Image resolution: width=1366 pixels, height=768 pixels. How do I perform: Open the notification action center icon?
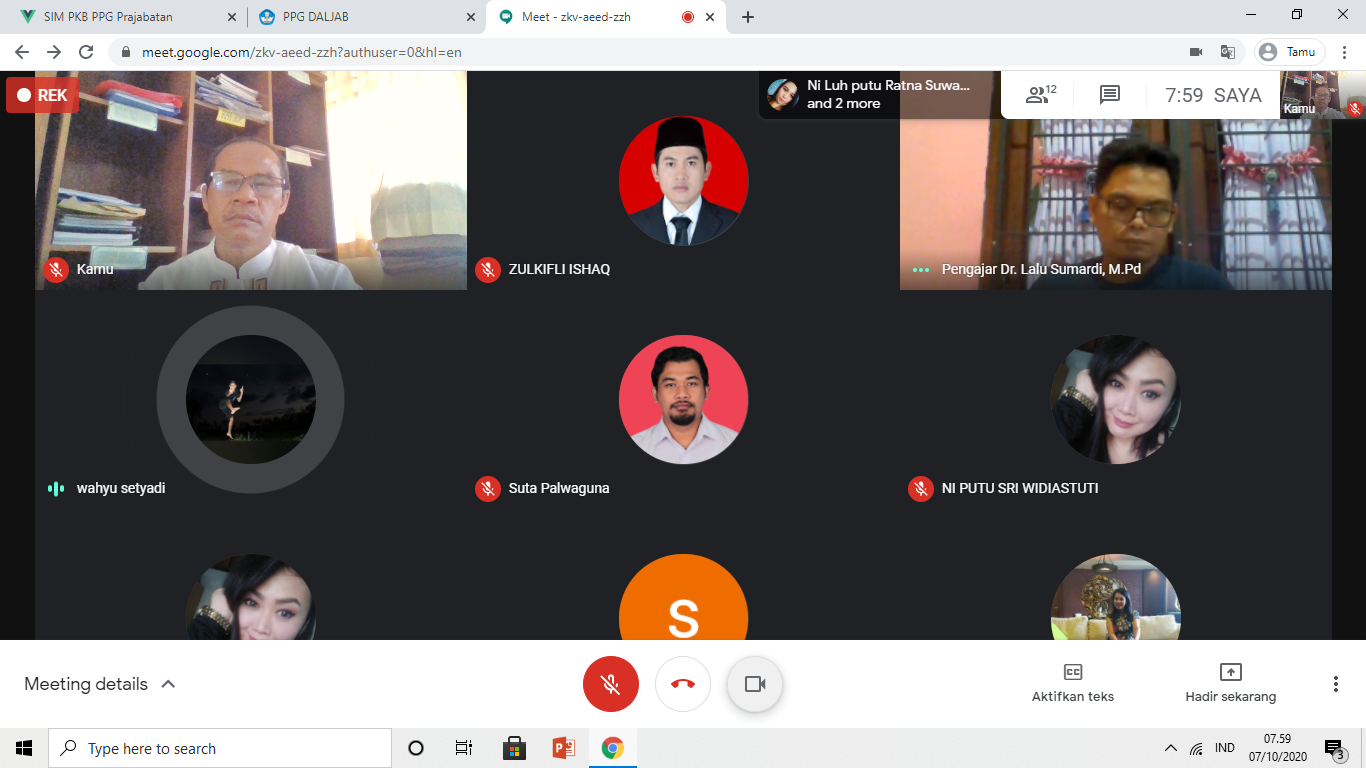(1335, 749)
